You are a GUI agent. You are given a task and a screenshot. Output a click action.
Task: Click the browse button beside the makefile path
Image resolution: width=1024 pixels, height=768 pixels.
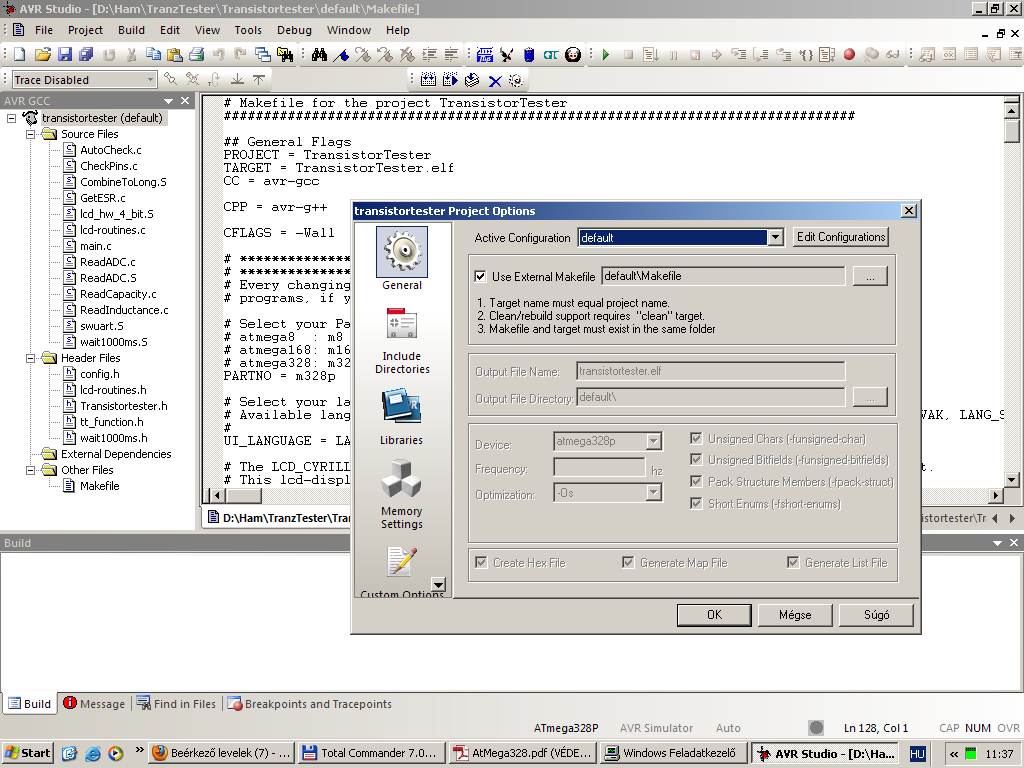pyautogui.click(x=870, y=276)
